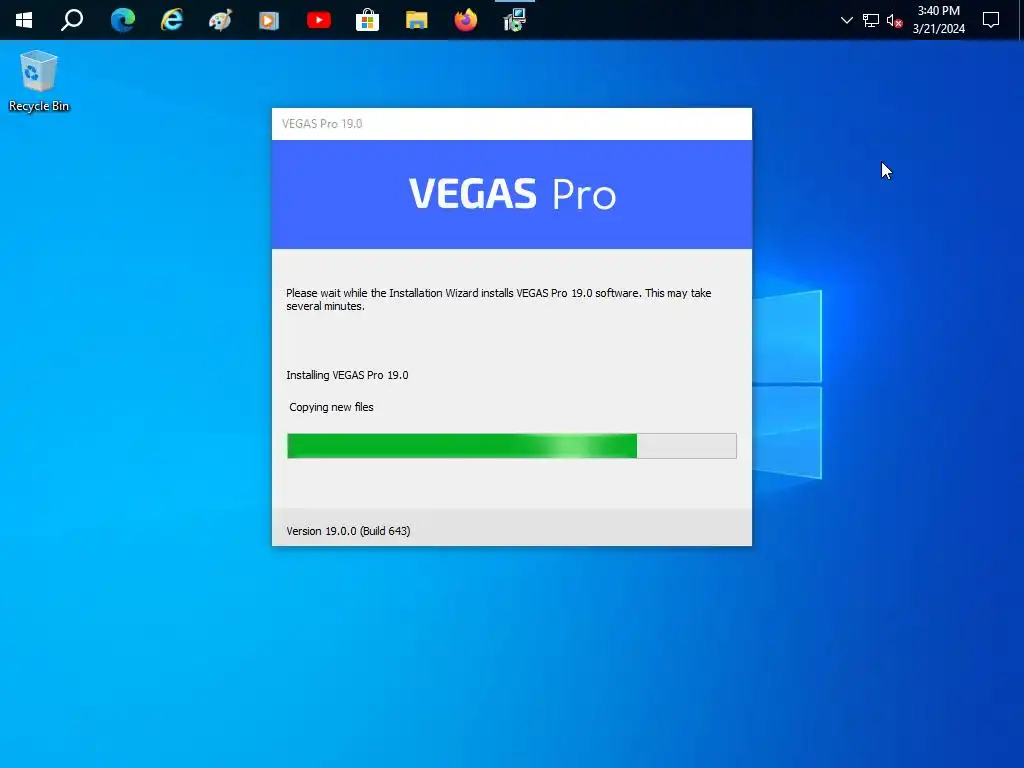
Task: Open the Windows Start menu
Action: 24,20
